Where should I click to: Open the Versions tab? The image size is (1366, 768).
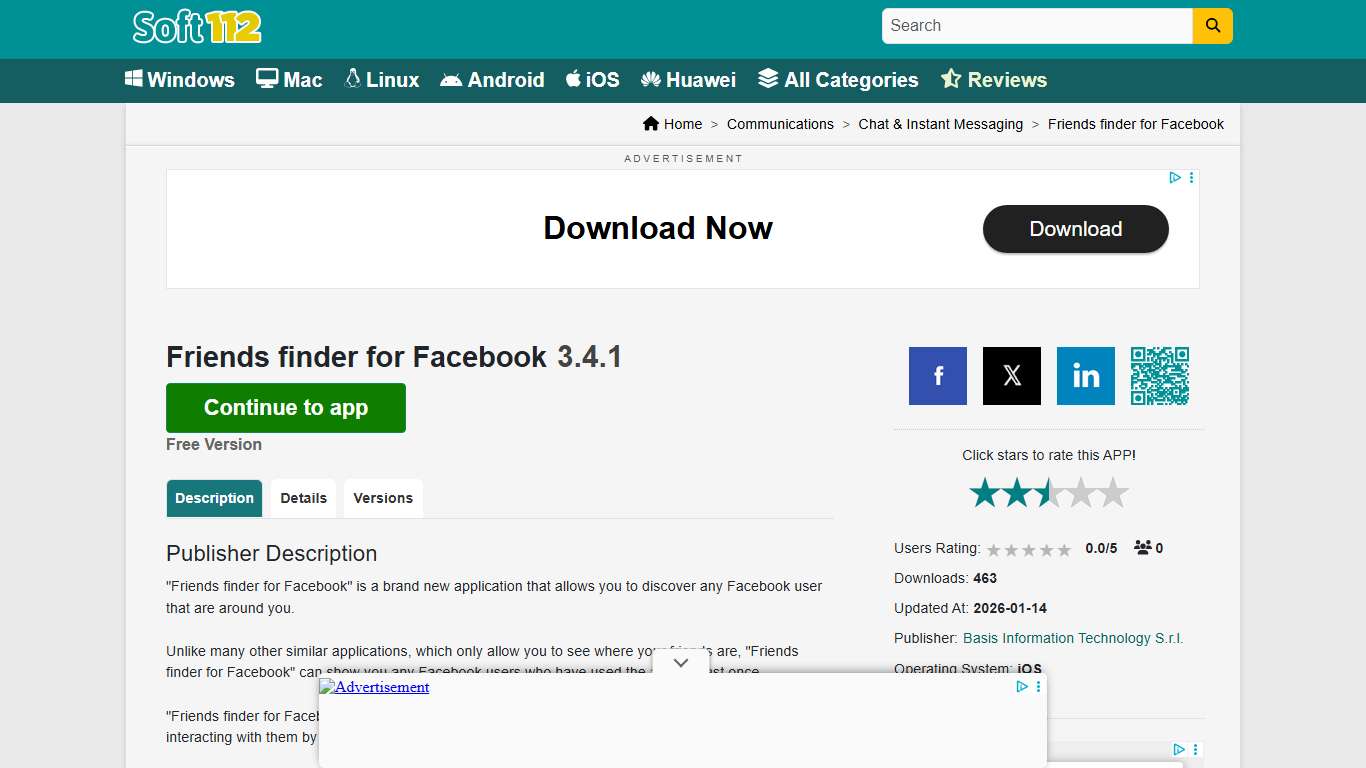383,497
